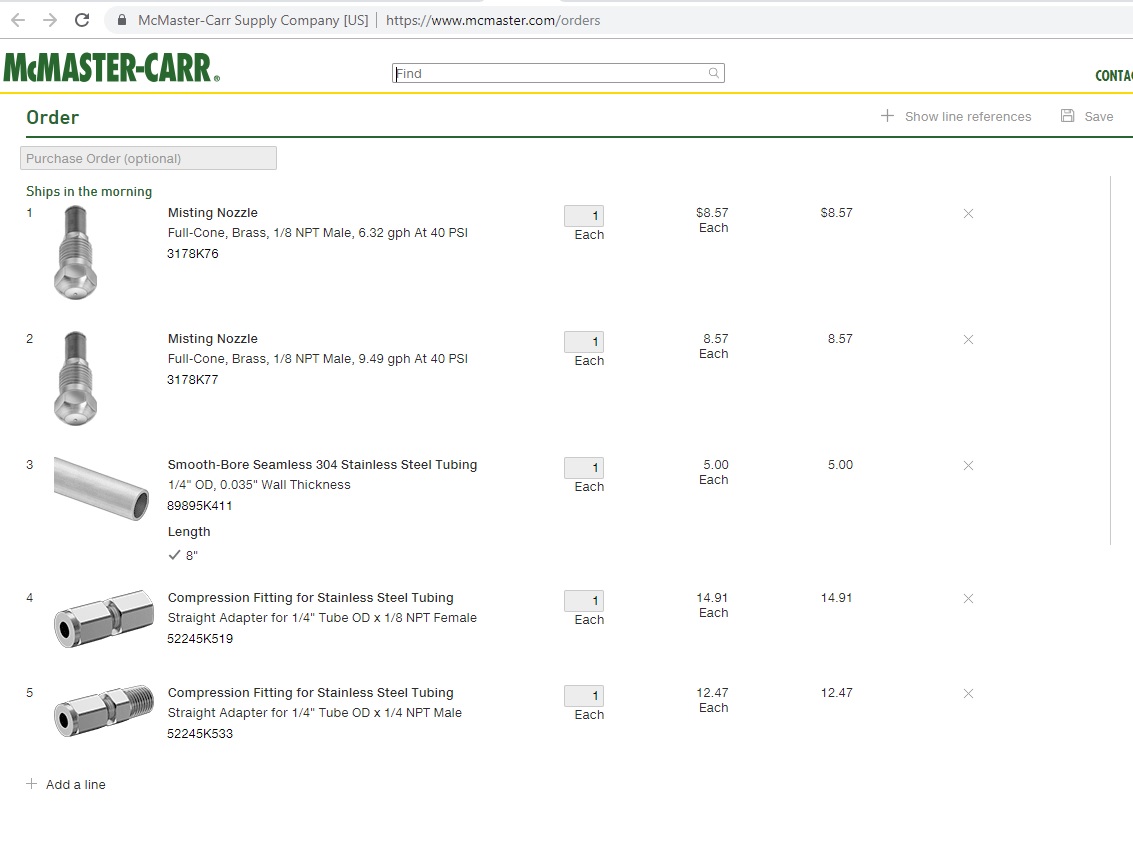Viewport: 1133px width, 849px height.
Task: Click part number 3178K77
Action: click(x=192, y=379)
